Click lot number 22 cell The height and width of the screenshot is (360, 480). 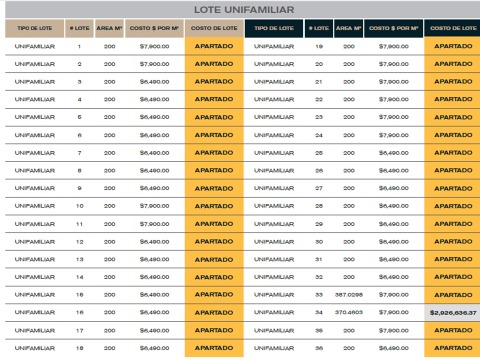point(319,99)
